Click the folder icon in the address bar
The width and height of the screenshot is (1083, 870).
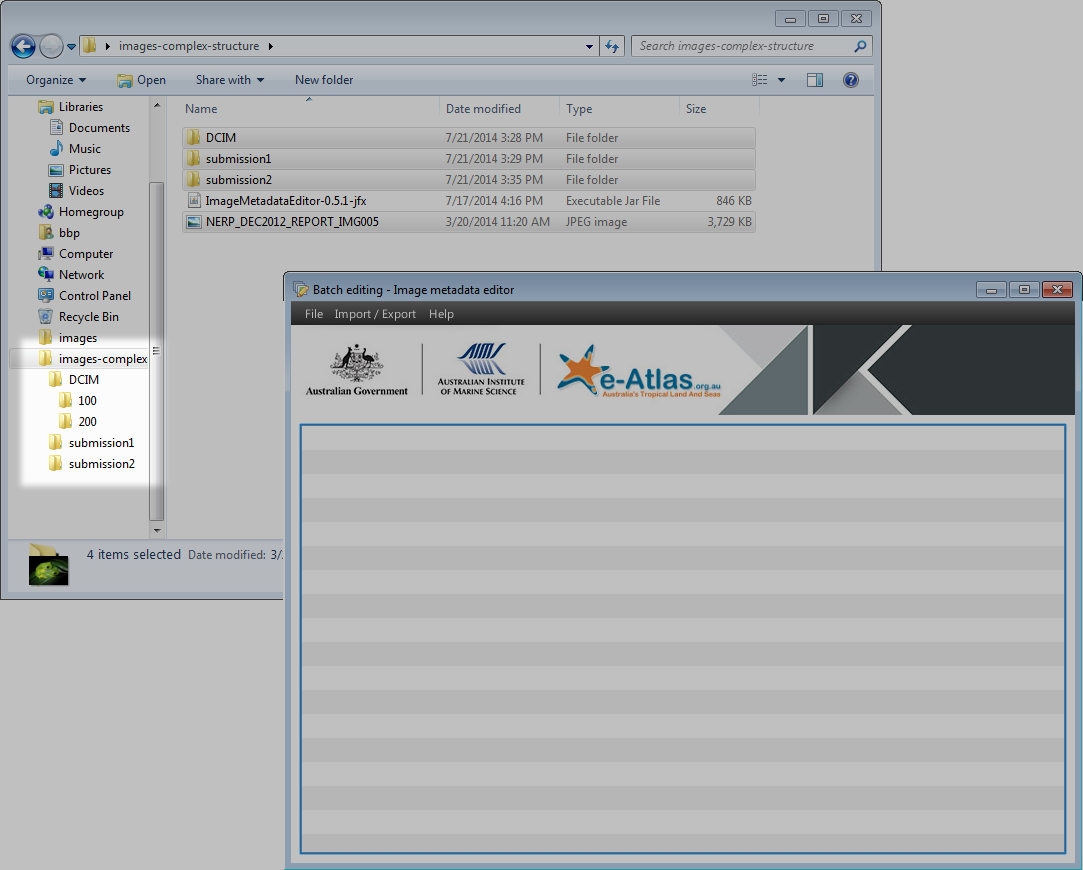pos(89,46)
